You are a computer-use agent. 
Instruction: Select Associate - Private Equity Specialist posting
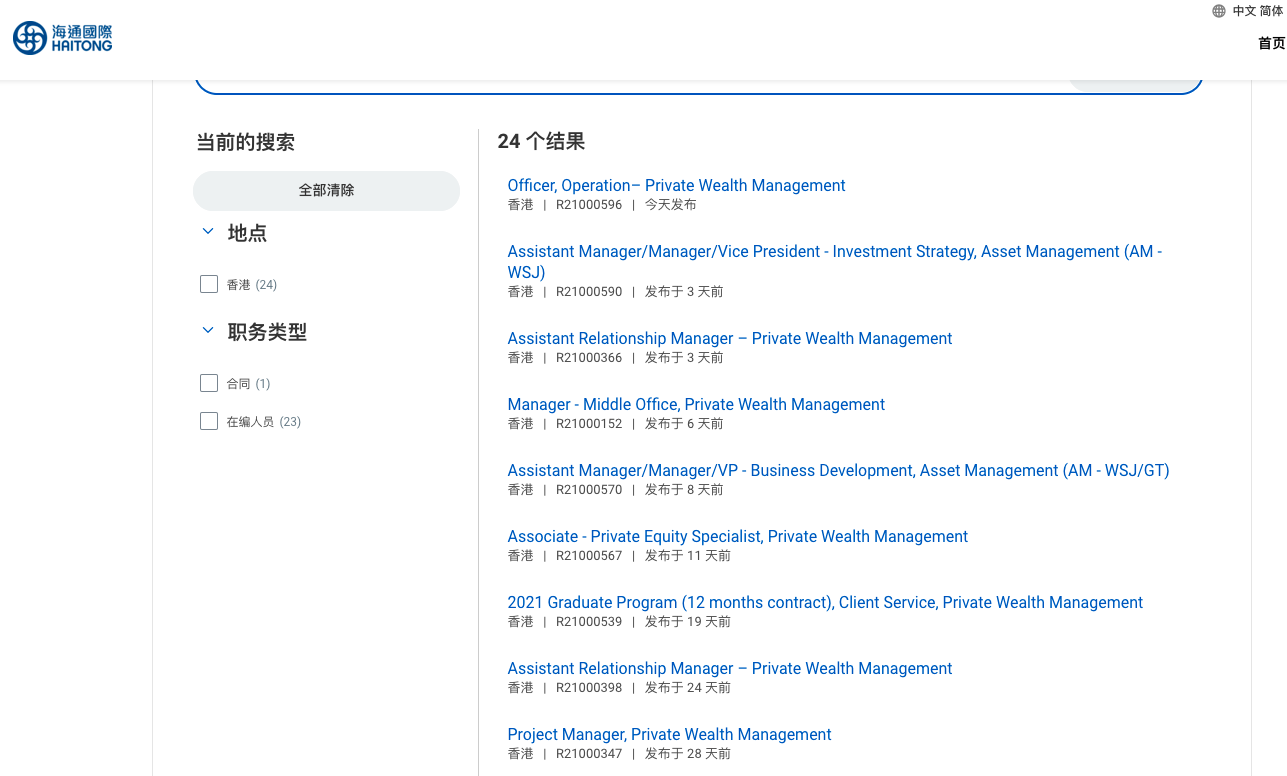[x=737, y=537]
